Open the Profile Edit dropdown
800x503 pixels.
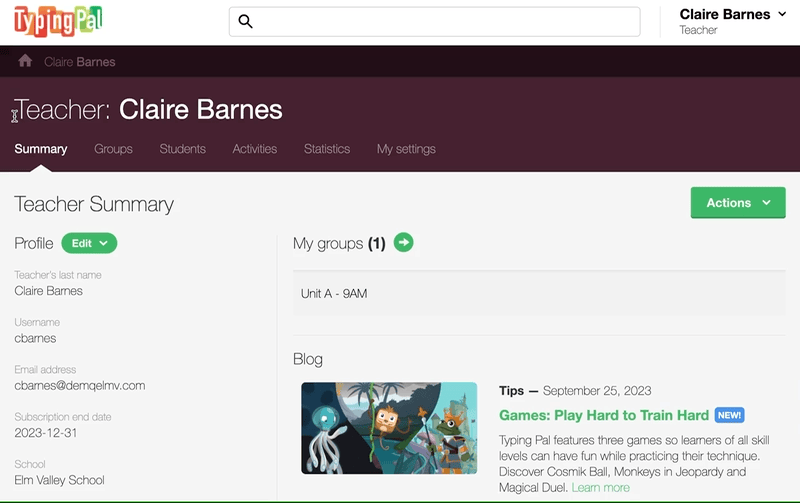(89, 243)
